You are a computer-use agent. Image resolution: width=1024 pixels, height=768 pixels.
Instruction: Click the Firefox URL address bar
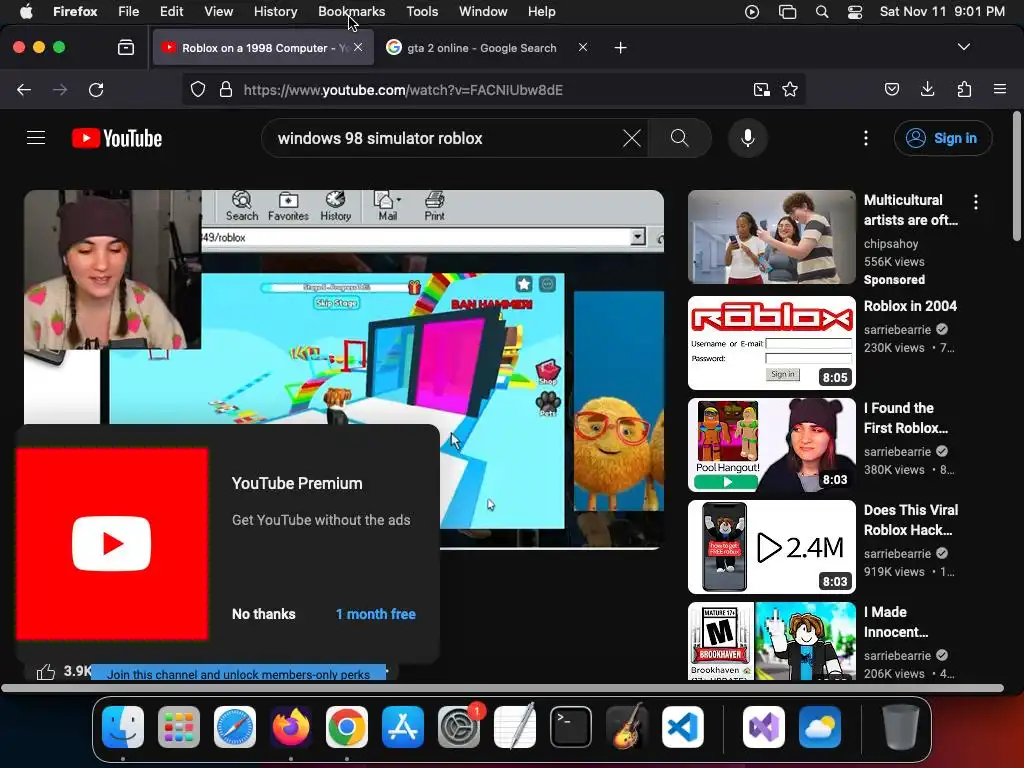click(493, 89)
